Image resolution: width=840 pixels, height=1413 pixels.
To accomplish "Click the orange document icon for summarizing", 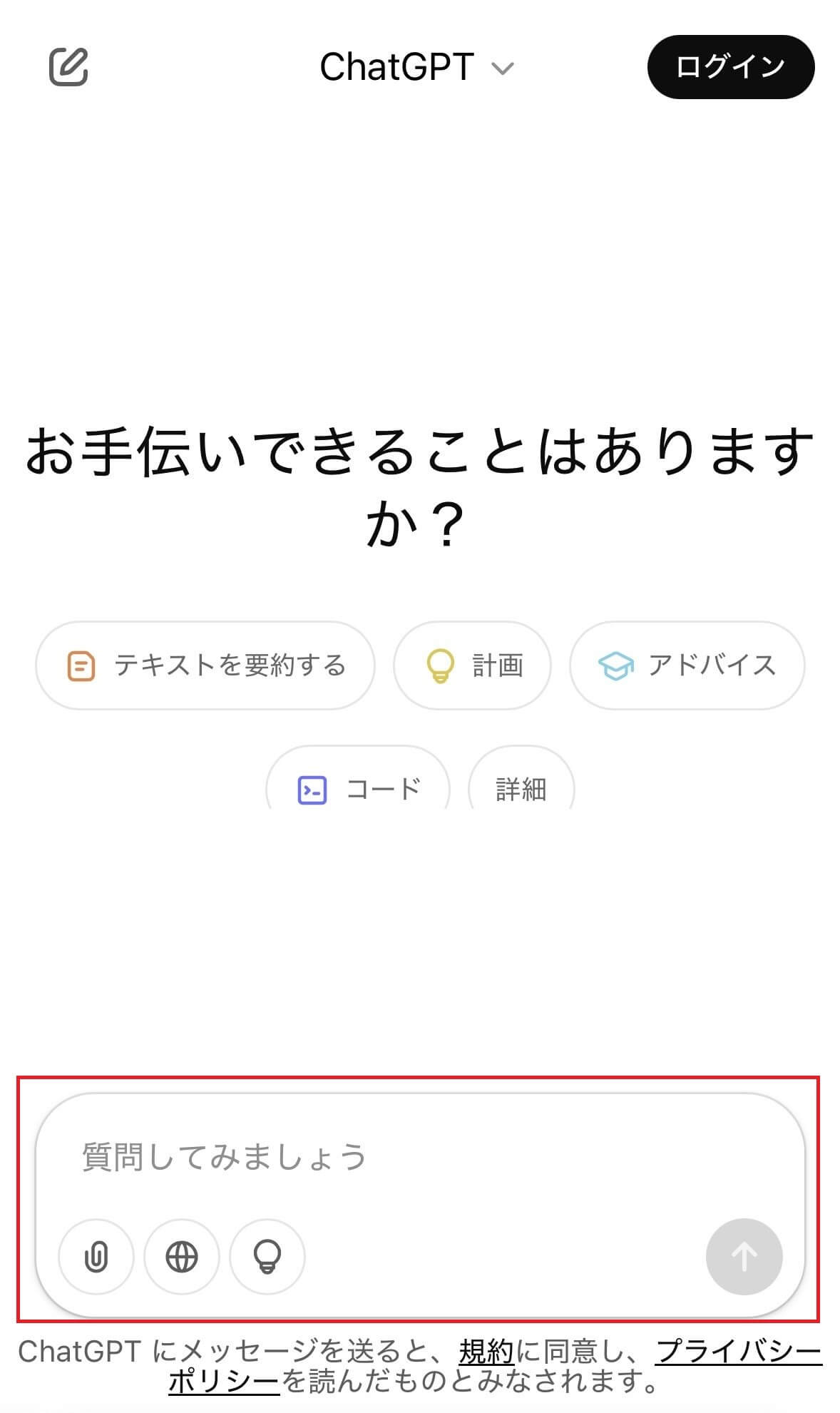I will 81,666.
